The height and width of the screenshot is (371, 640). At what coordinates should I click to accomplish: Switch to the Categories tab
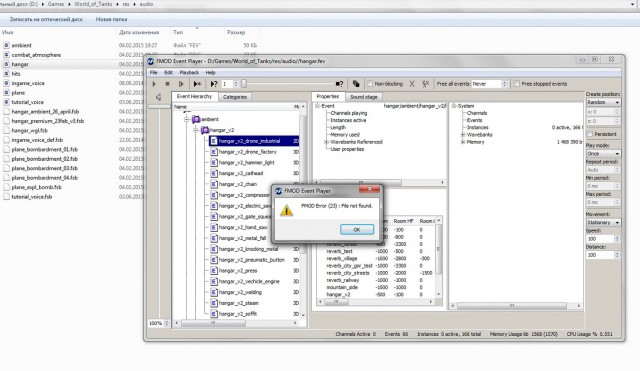pyautogui.click(x=235, y=97)
